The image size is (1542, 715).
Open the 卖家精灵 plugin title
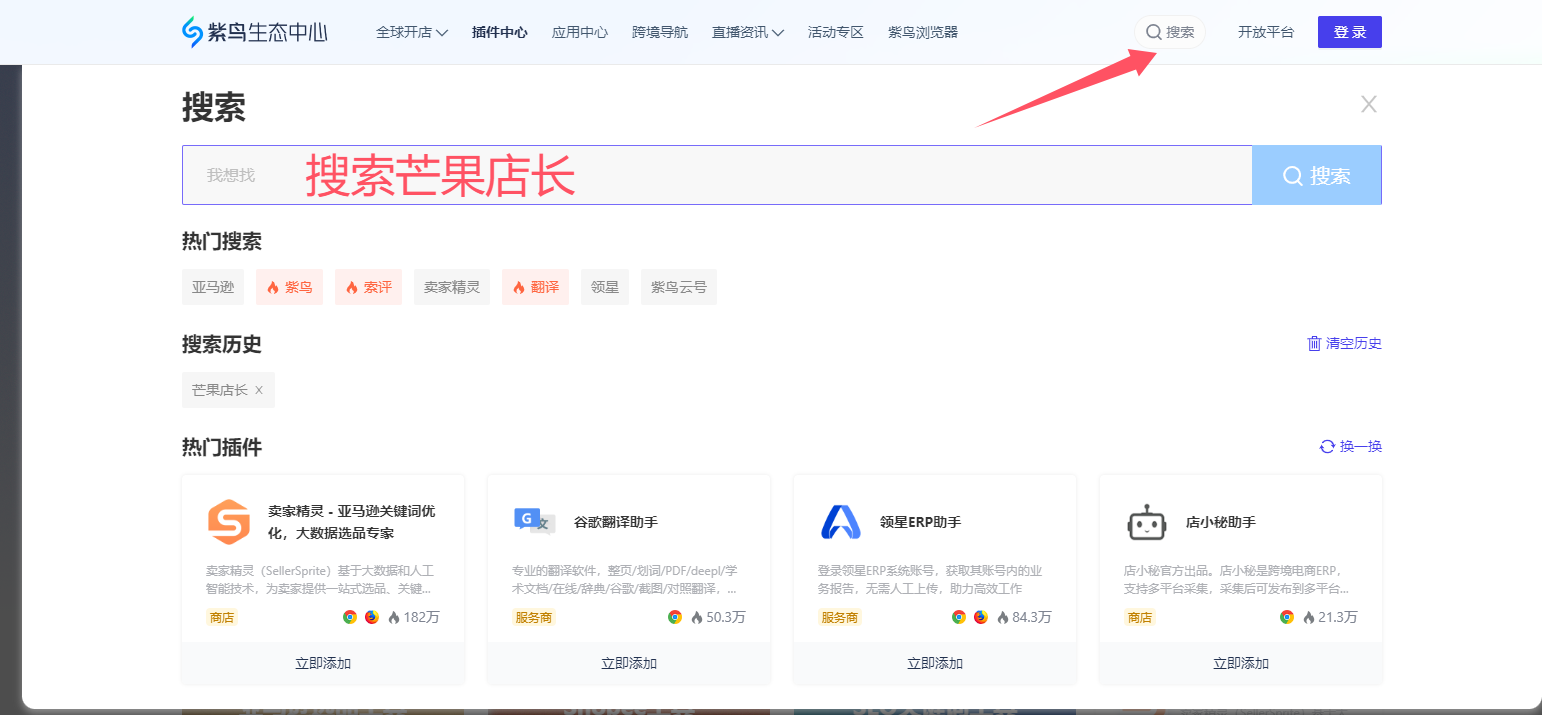[x=352, y=522]
